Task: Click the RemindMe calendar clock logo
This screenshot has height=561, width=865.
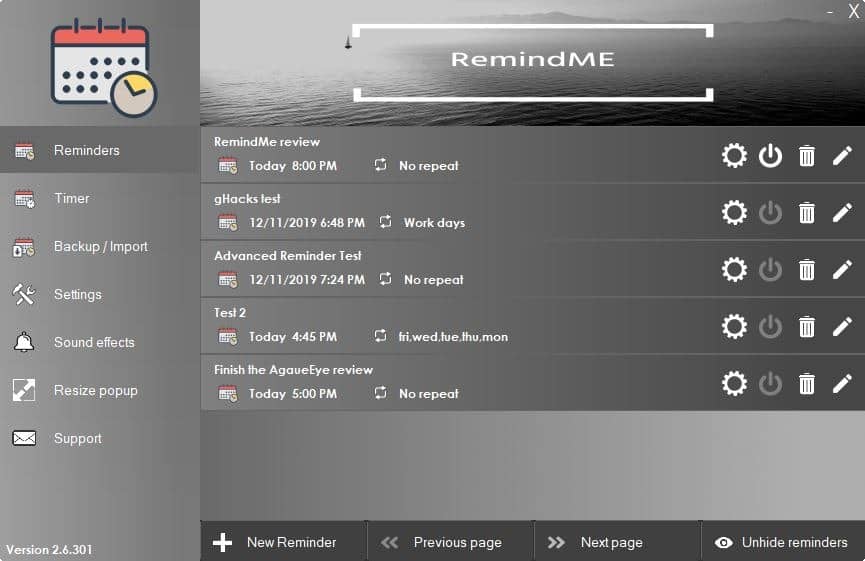Action: pyautogui.click(x=104, y=67)
